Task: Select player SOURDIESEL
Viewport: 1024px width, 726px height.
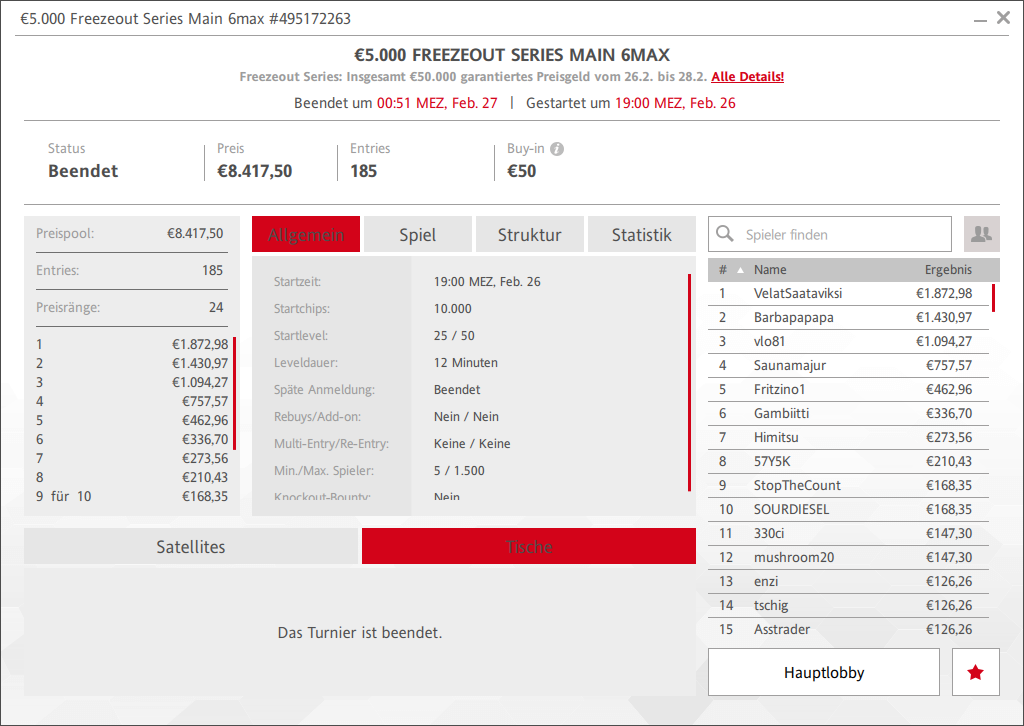Action: 848,509
